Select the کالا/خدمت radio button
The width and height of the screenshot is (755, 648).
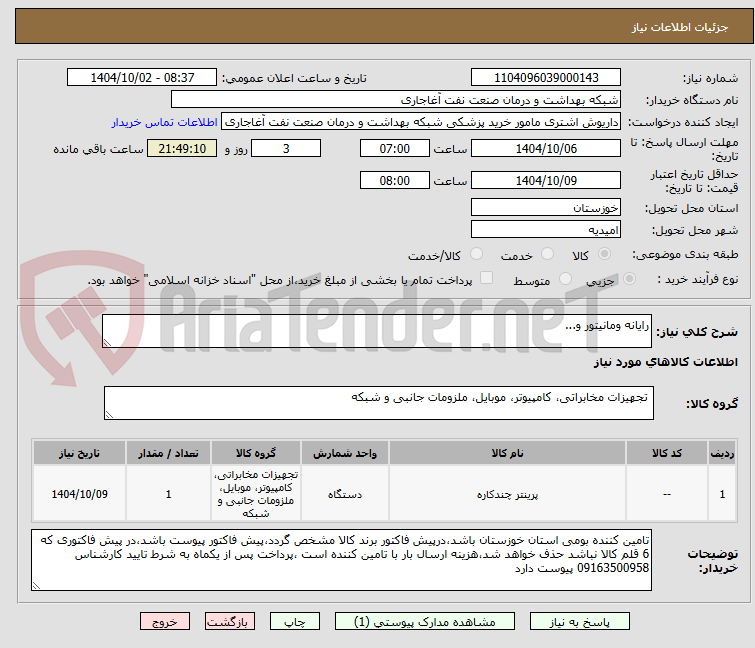click(x=476, y=254)
